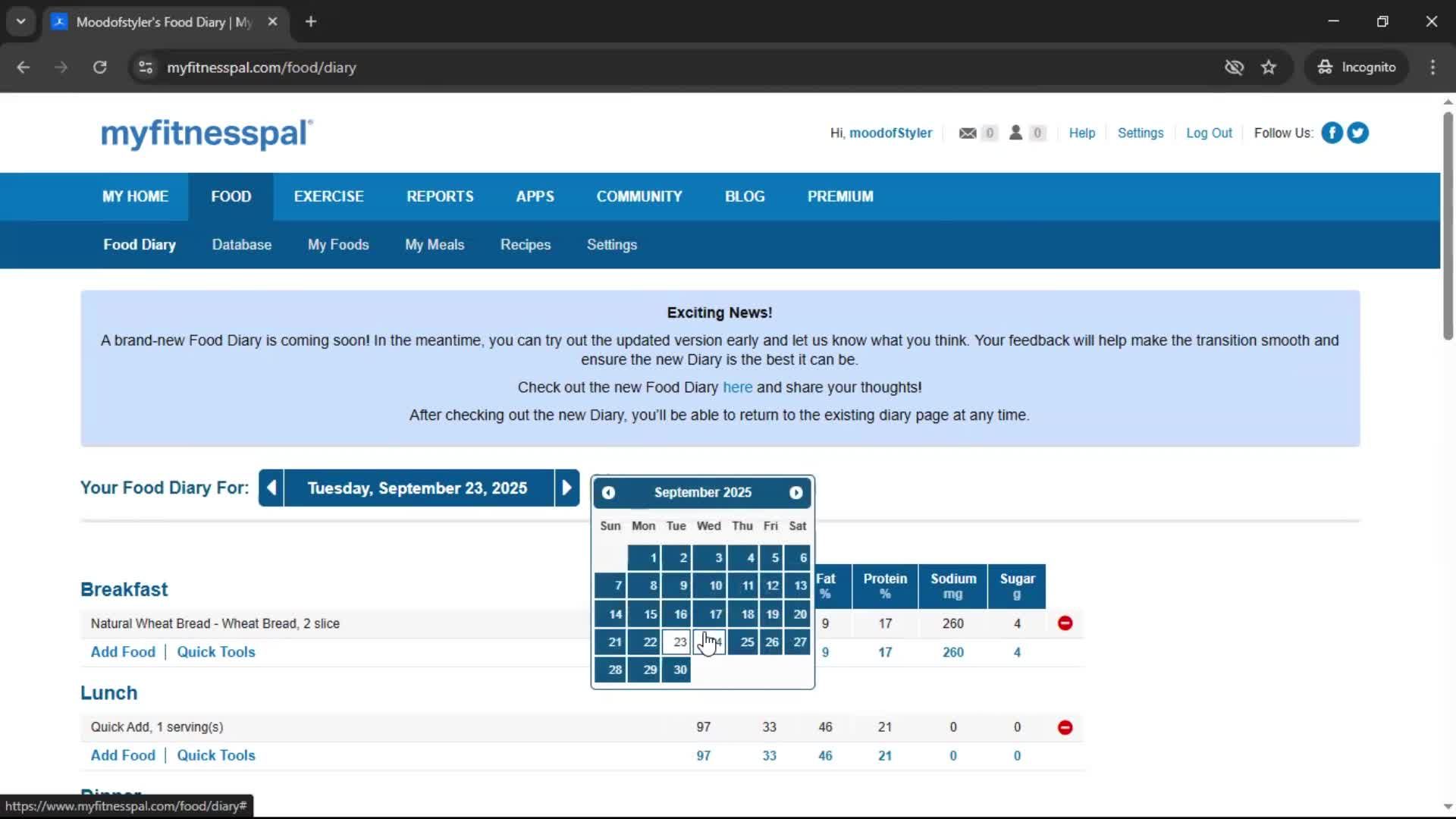Bookmark this page with star icon

click(x=1269, y=67)
